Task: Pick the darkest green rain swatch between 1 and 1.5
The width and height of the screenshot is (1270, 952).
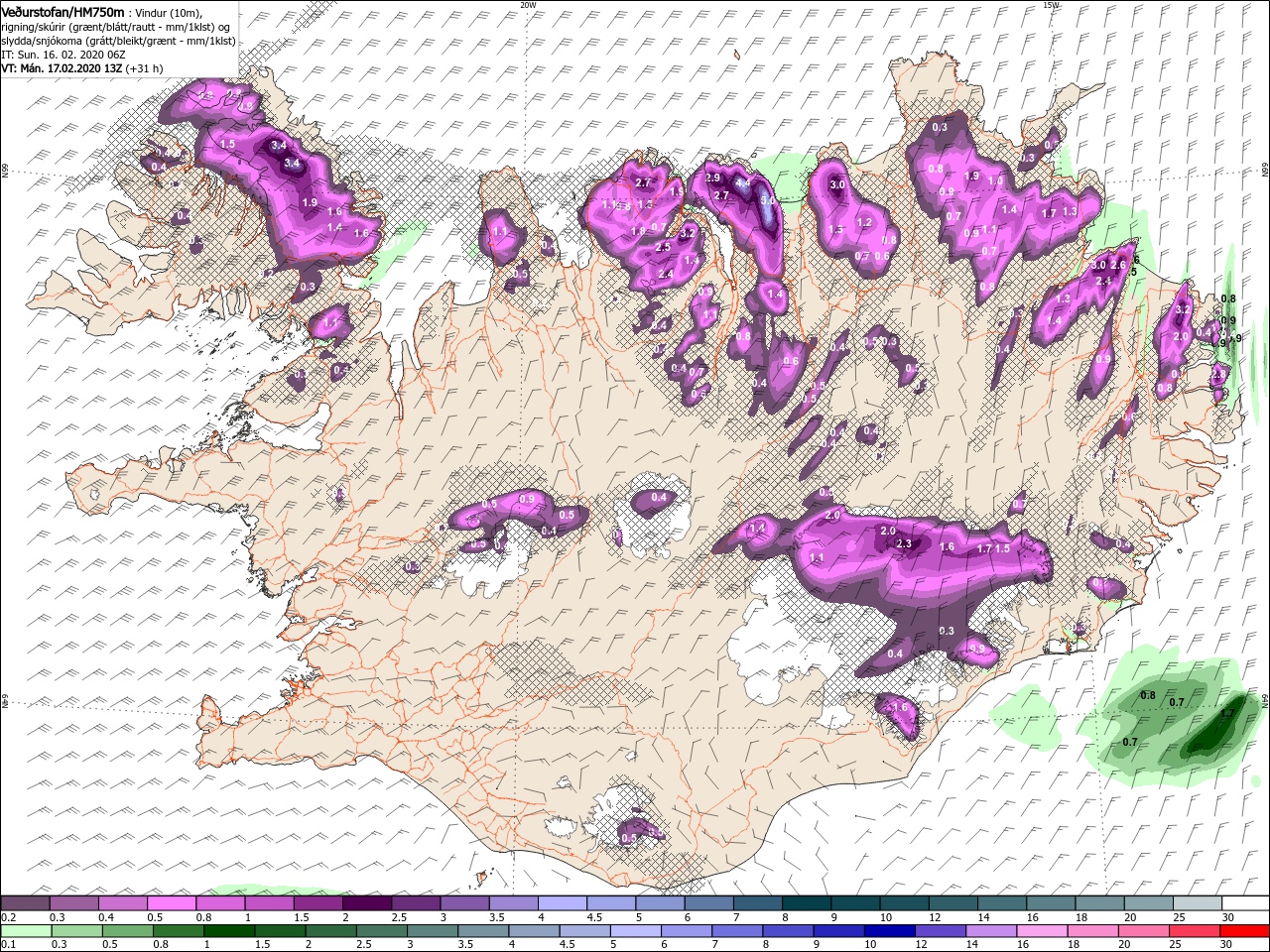Action: pos(228,930)
